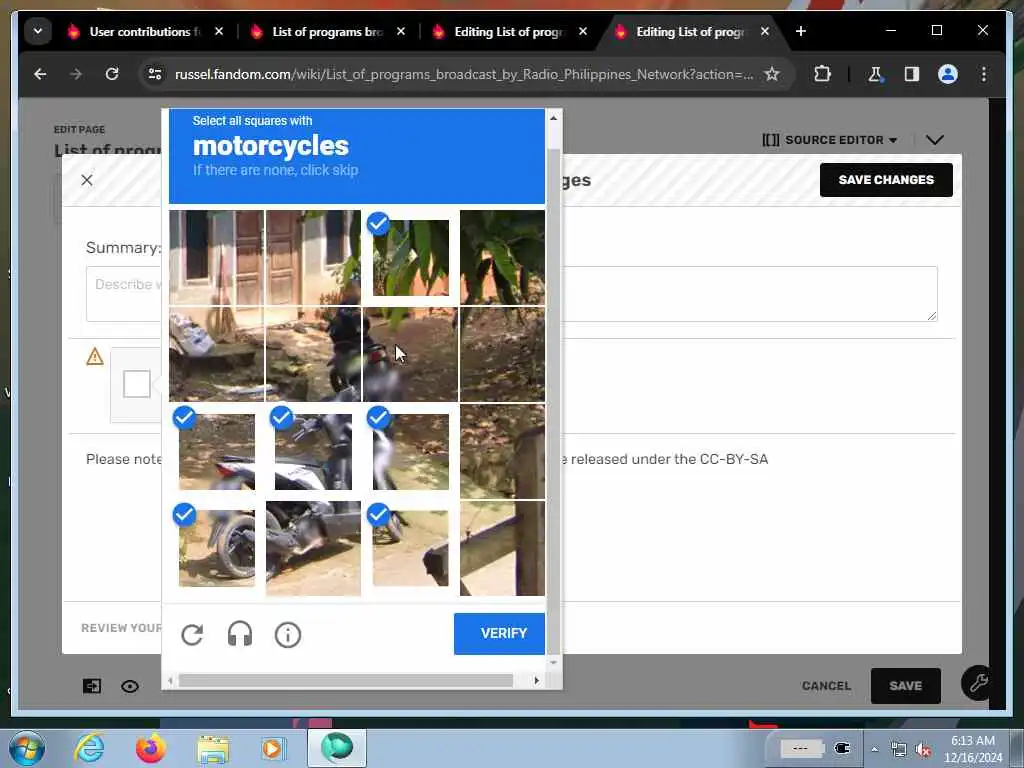
Task: Open Chrome Labs flask icon
Action: tap(876, 74)
